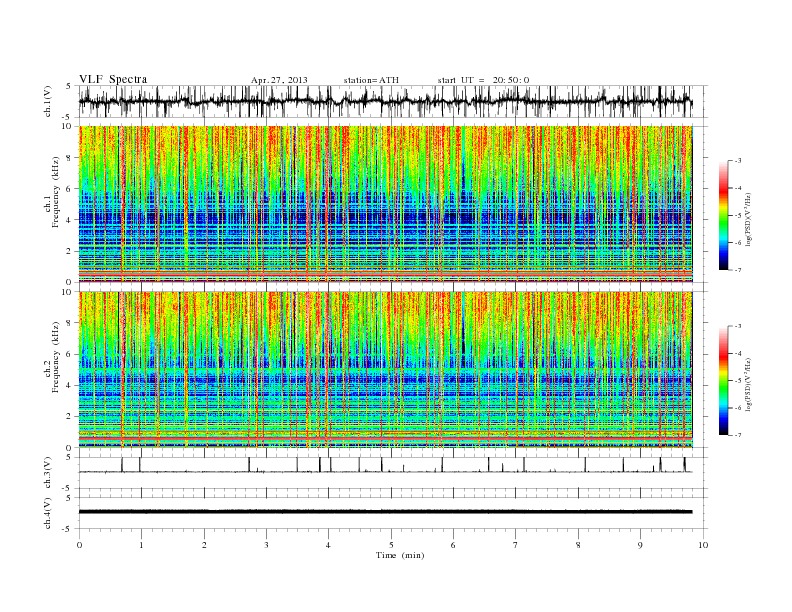Click inside the ch.1 voltage waveform plot
This screenshot has width=792, height=612.
393,101
